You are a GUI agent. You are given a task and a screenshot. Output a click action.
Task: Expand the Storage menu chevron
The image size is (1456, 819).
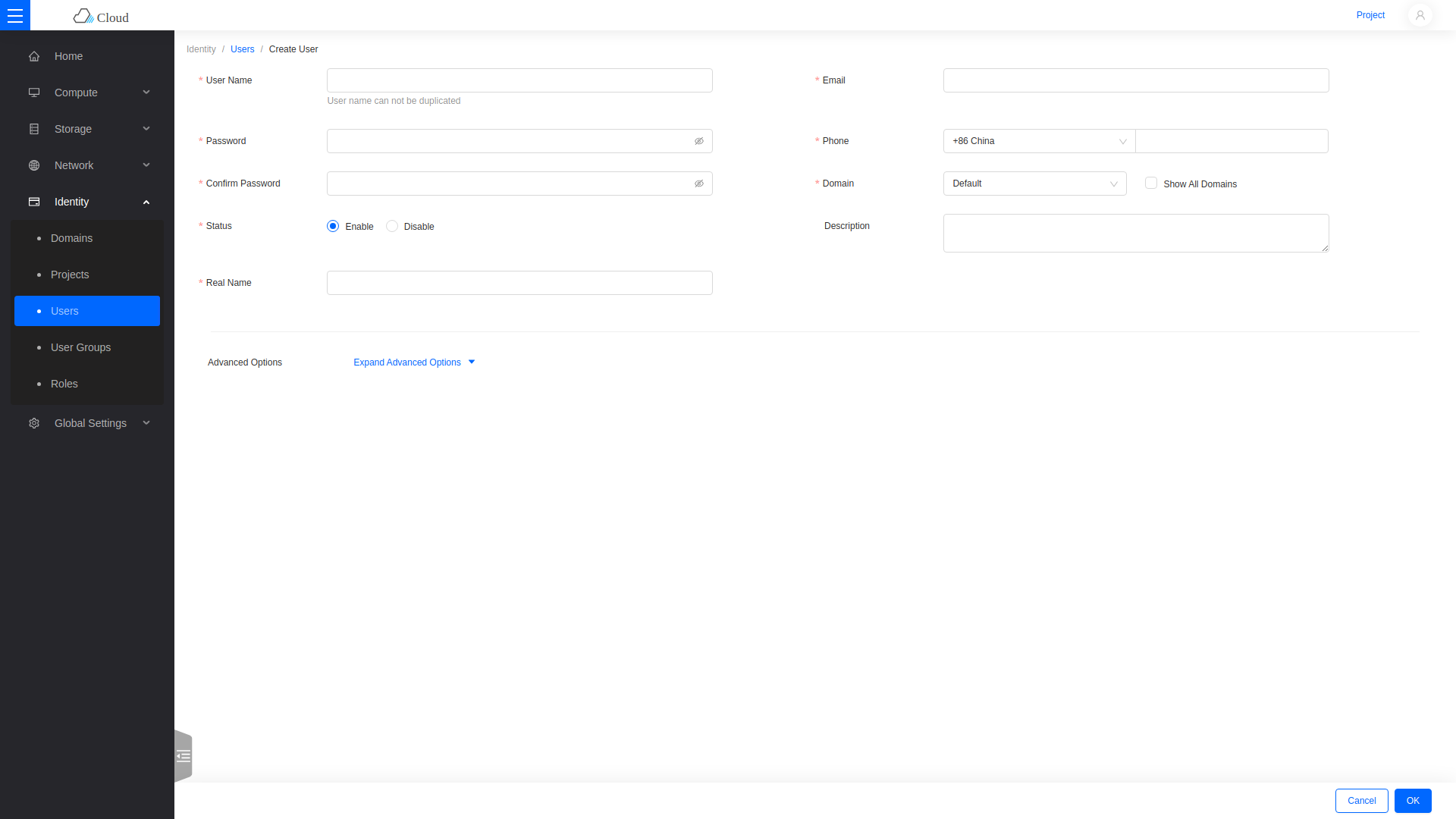[146, 129]
